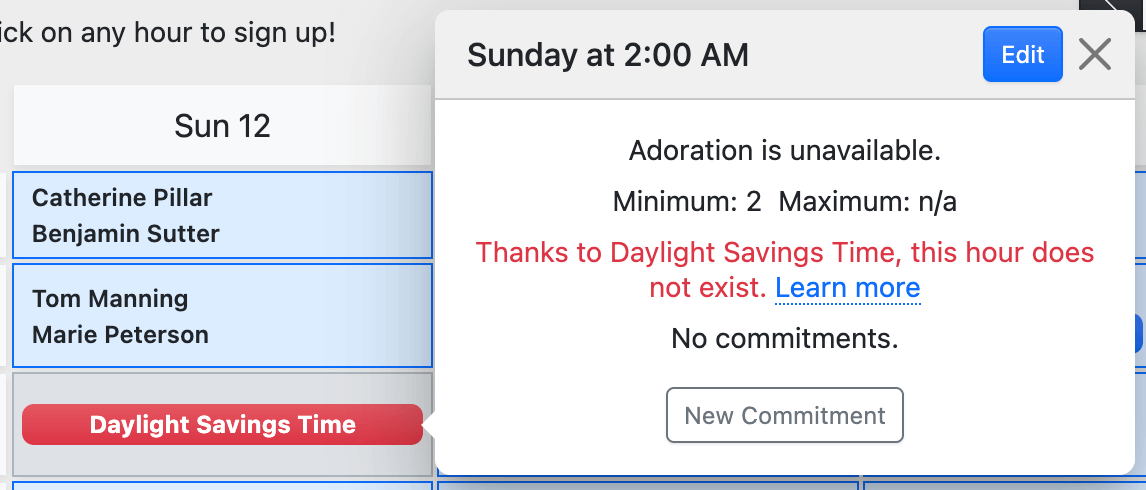Screen dimensions: 1146x490
Task: Click the red Daylight Savings Time badge
Action: click(x=222, y=425)
